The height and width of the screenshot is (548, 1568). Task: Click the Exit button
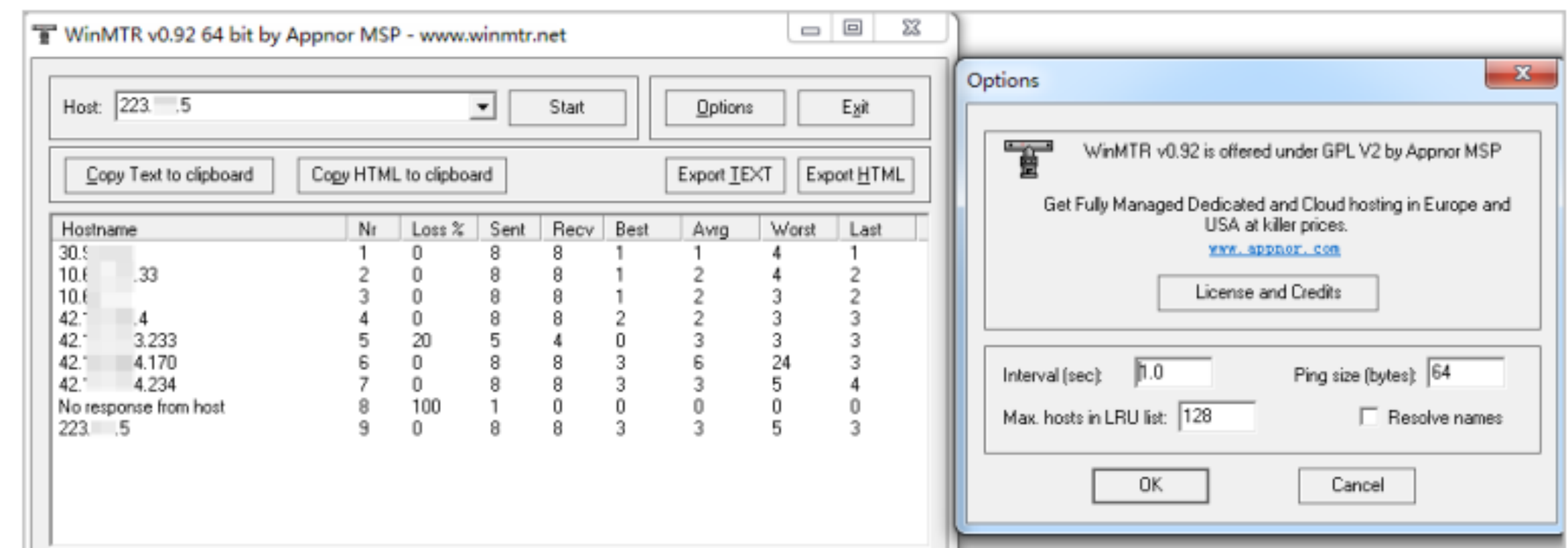855,108
